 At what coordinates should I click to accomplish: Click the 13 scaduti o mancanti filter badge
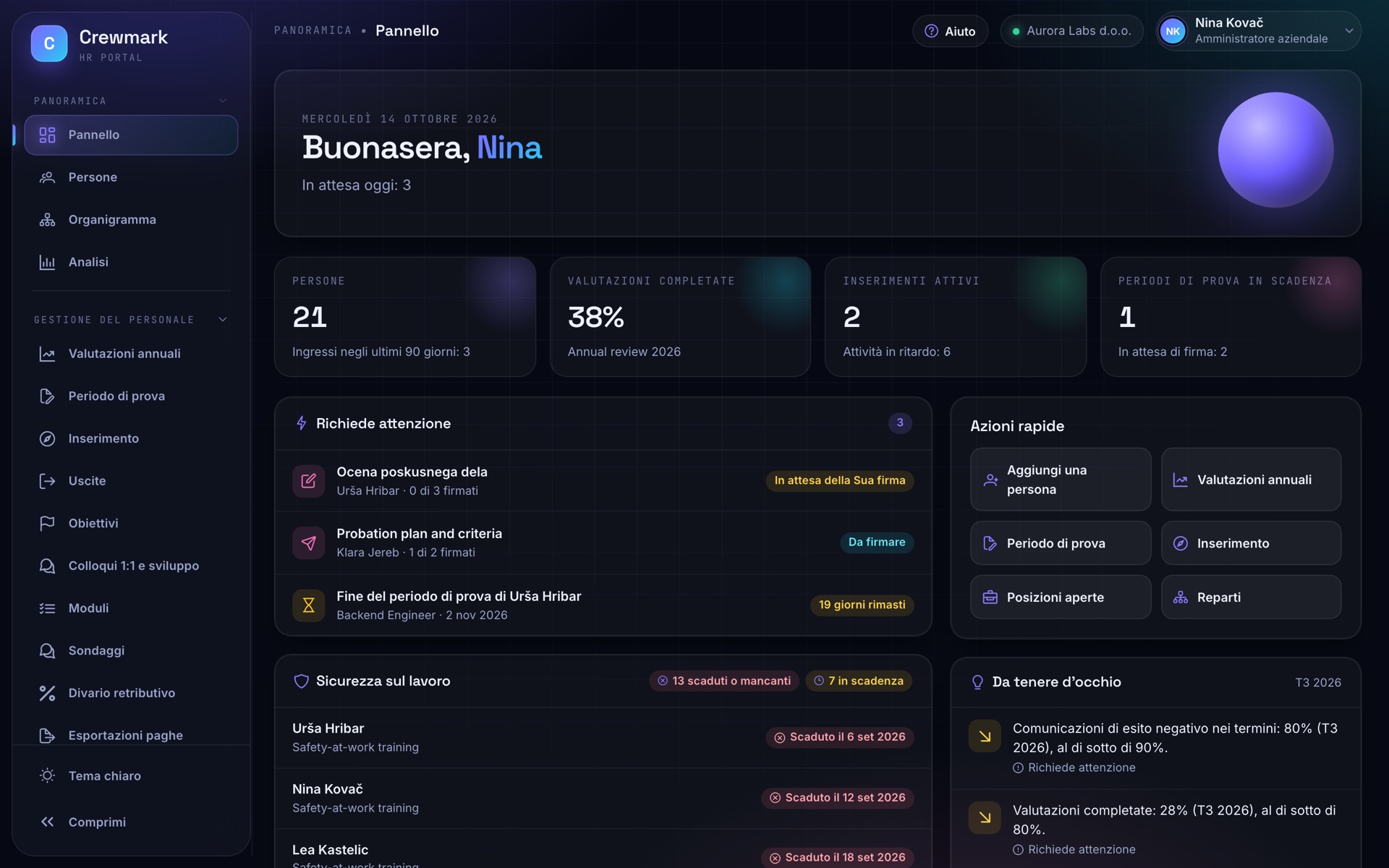[x=724, y=681]
